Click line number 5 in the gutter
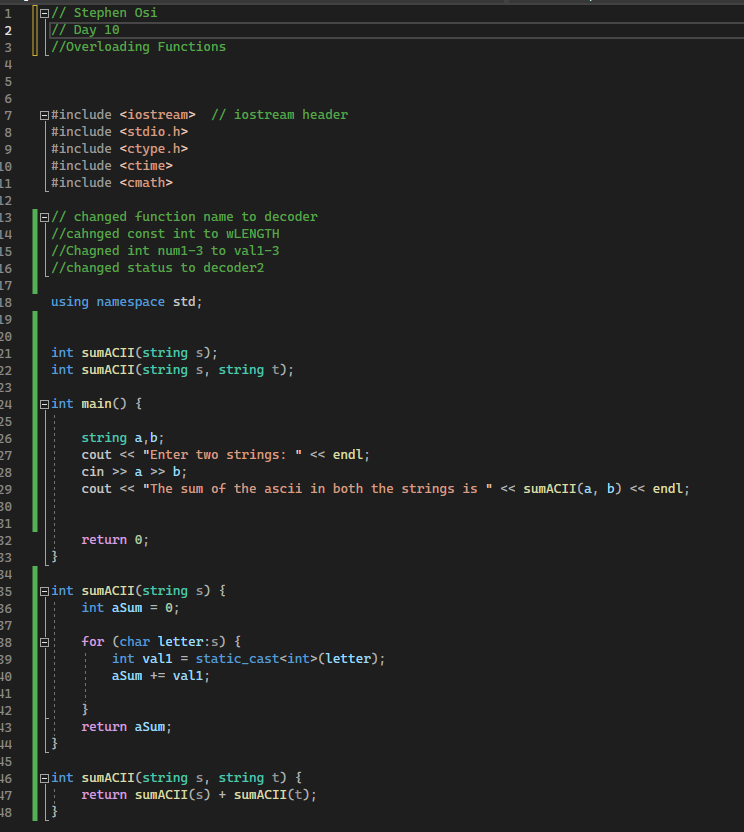Viewport: 744px width, 832px height. point(8,81)
